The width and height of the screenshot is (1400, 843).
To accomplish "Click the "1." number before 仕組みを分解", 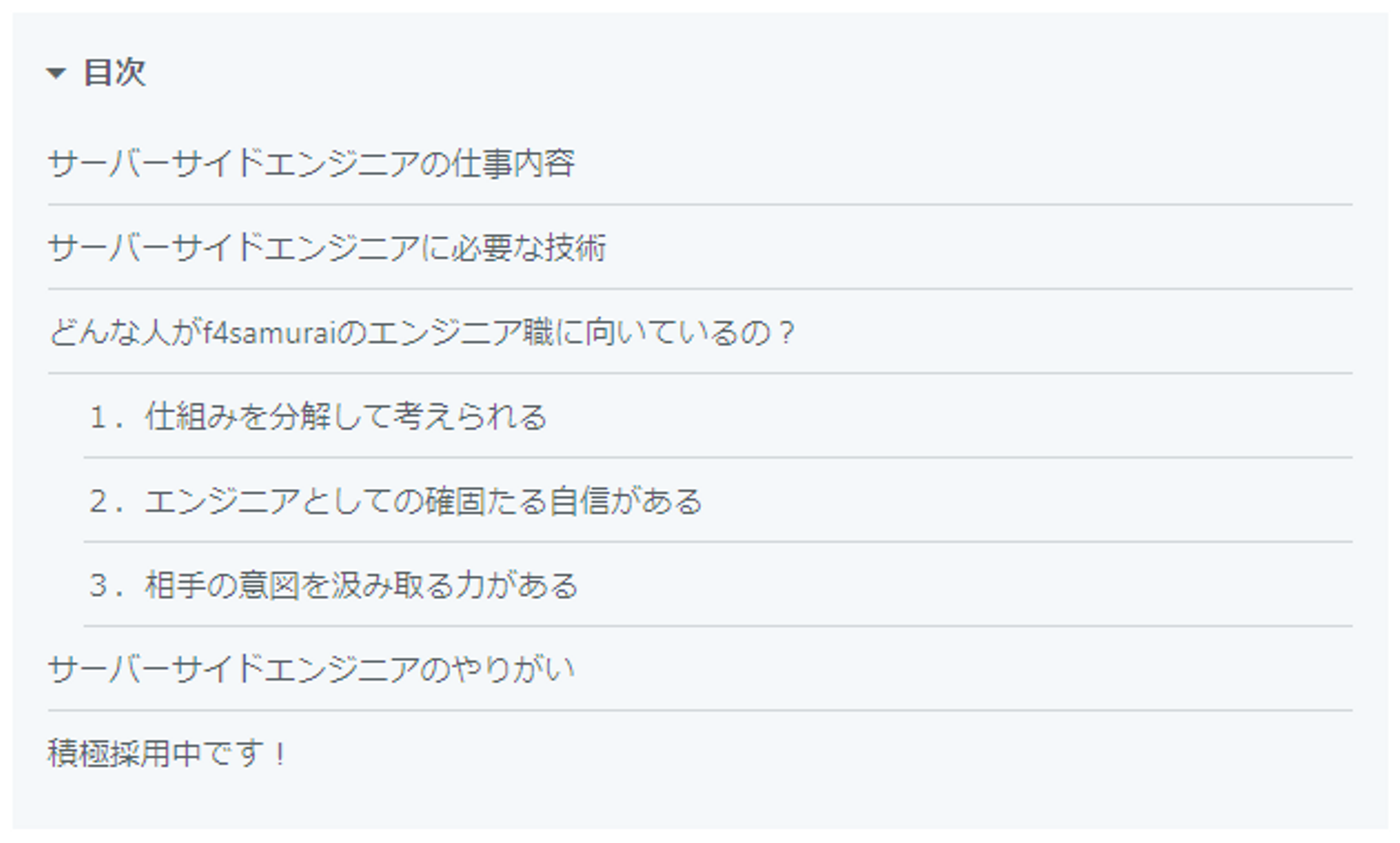I will [105, 417].
